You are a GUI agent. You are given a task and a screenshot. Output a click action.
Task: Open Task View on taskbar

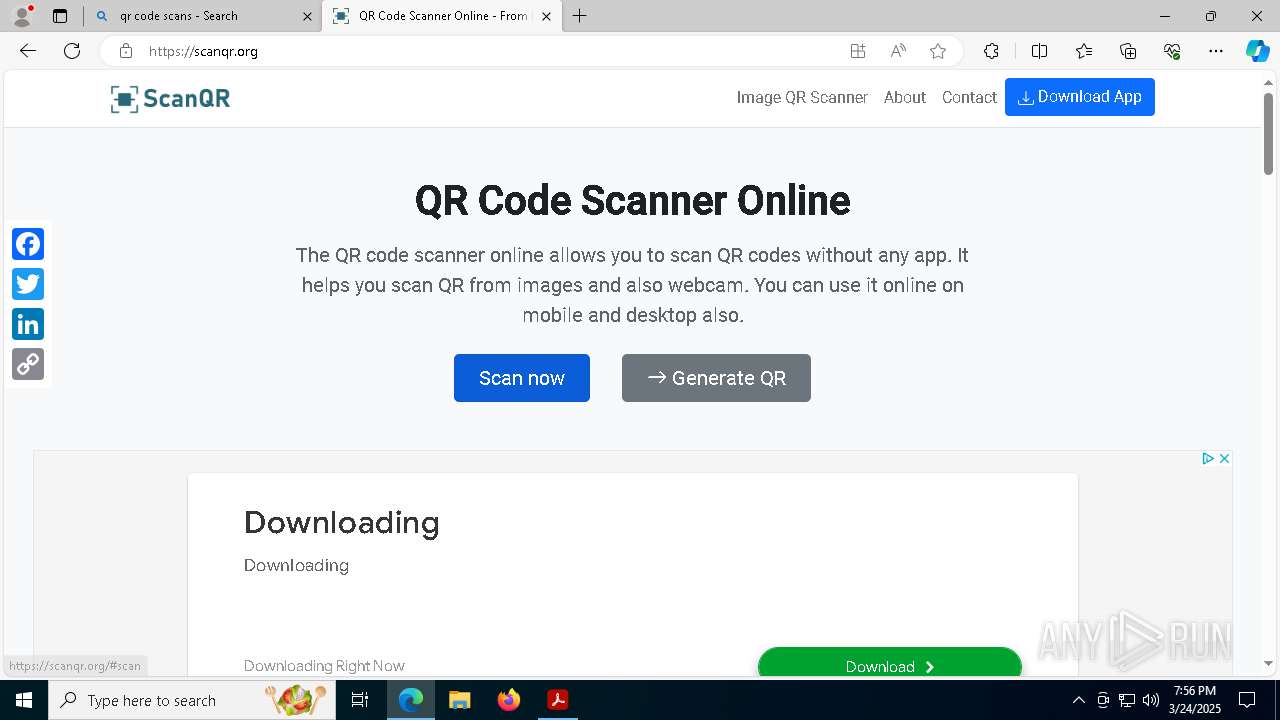point(360,700)
